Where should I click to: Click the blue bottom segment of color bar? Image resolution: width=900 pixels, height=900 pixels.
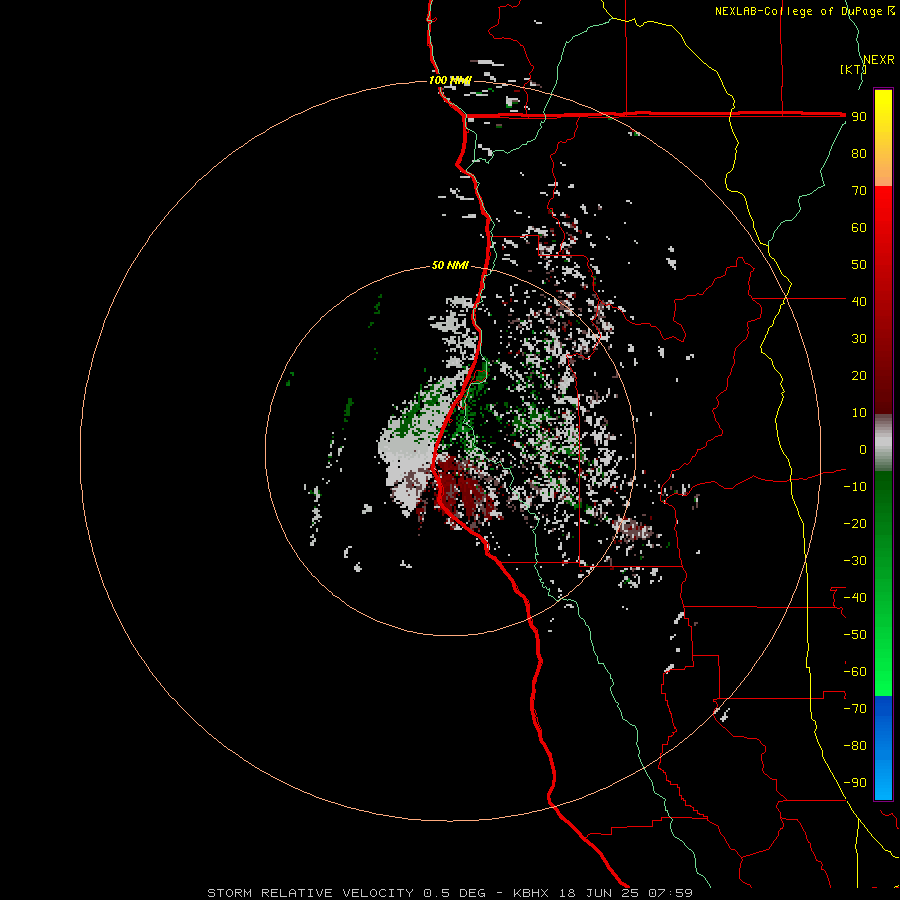click(x=883, y=748)
